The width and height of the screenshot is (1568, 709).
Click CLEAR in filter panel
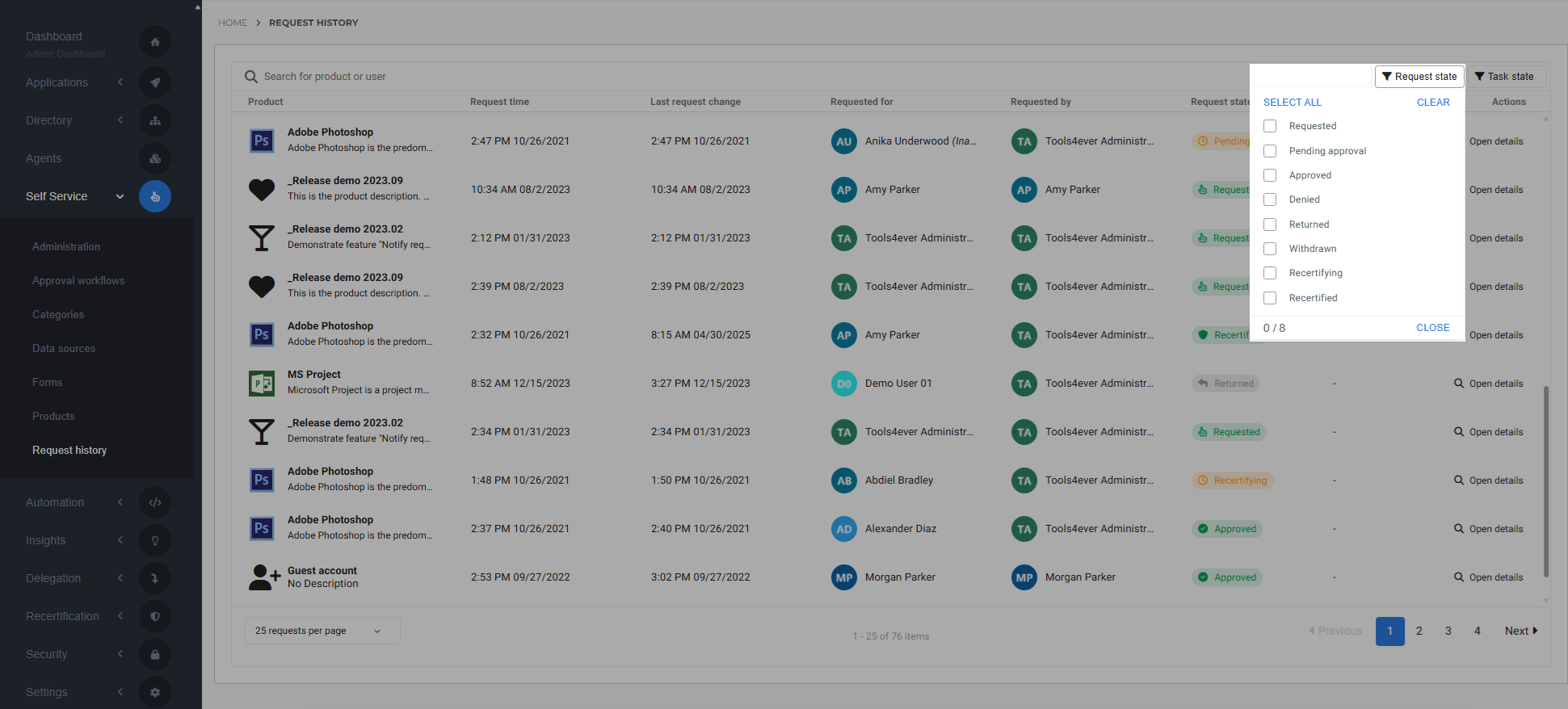click(x=1433, y=103)
